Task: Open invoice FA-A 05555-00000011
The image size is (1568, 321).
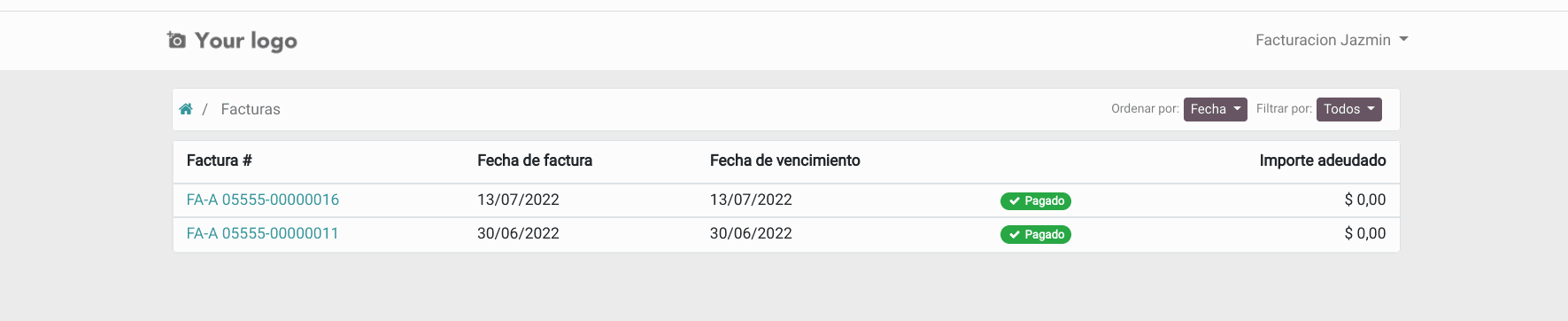Action: (x=263, y=233)
